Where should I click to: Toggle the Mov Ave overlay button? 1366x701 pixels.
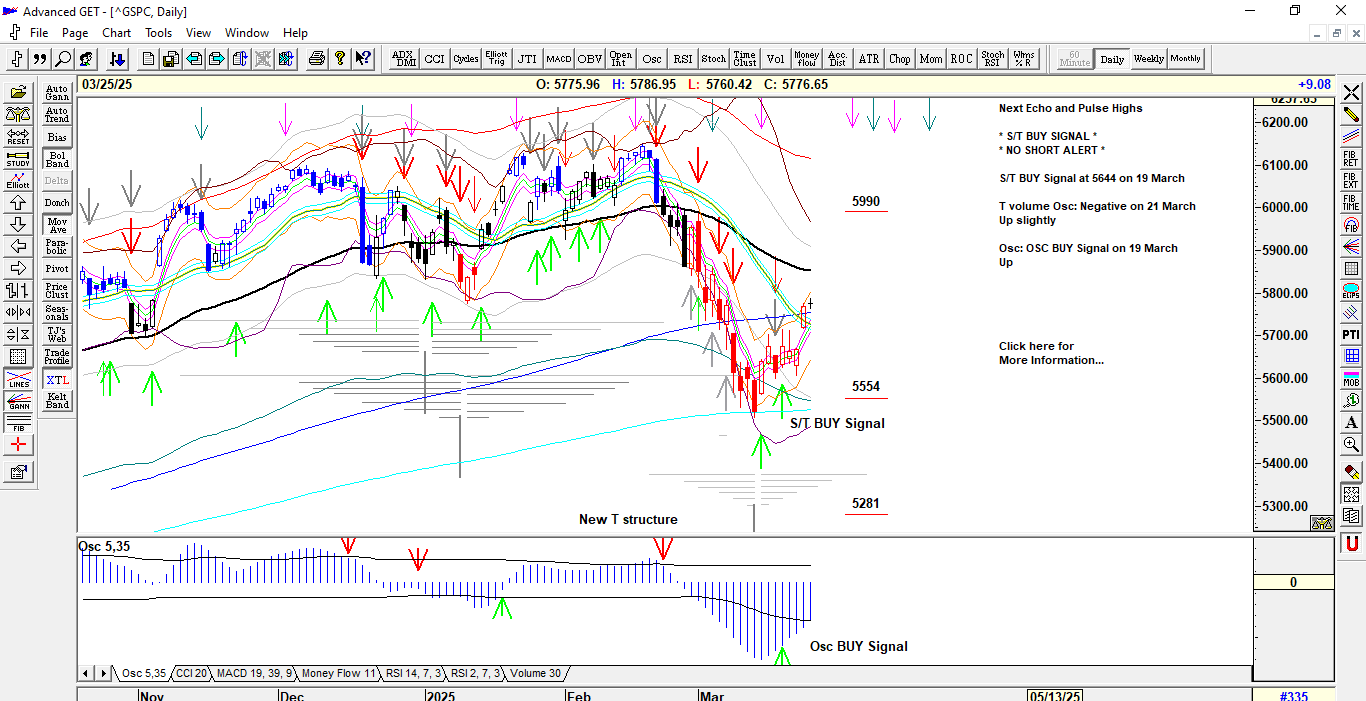click(57, 225)
